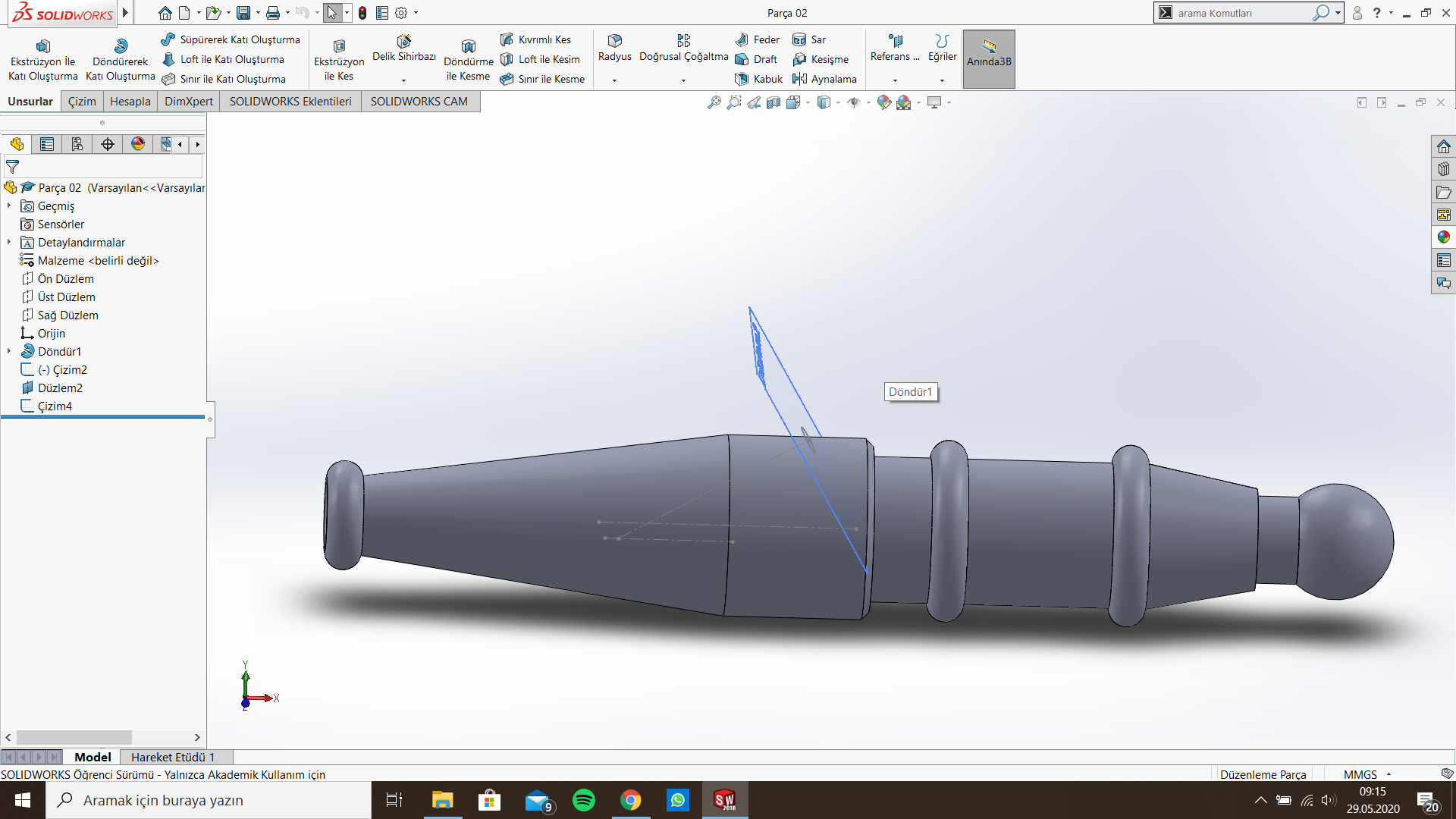Open the Eğriler curves dropdown arrow
The height and width of the screenshot is (819, 1456).
pos(942,80)
